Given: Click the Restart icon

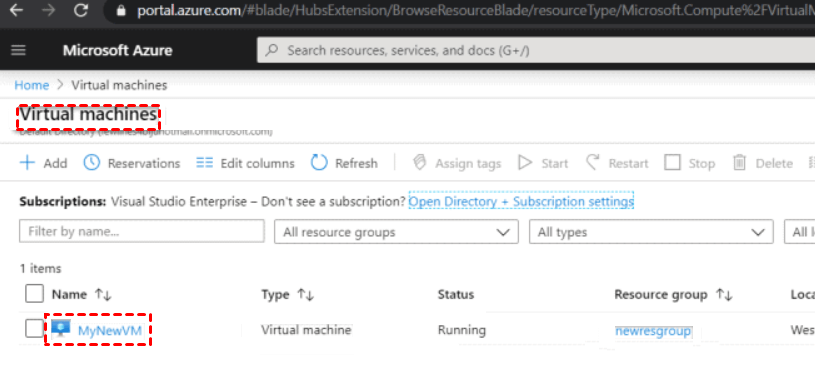Looking at the screenshot, I should coord(593,163).
